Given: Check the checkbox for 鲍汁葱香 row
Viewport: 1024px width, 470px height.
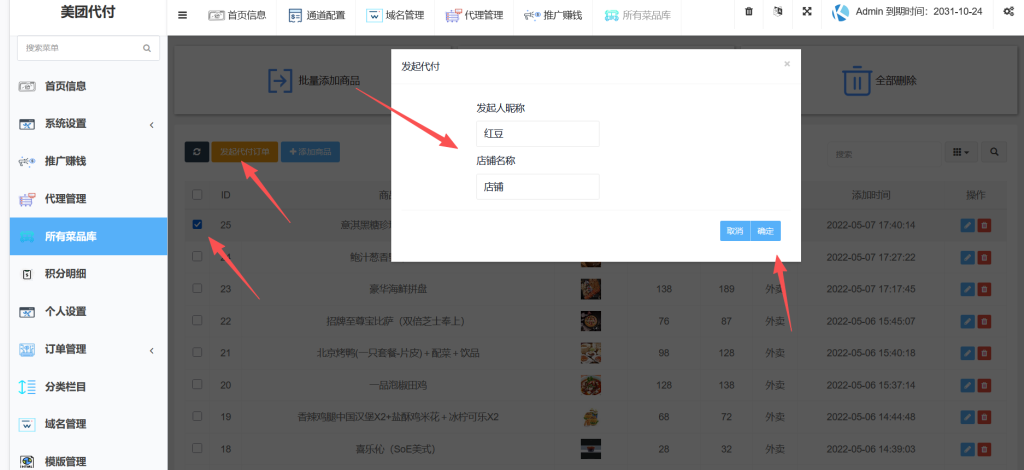Looking at the screenshot, I should click(x=197, y=257).
